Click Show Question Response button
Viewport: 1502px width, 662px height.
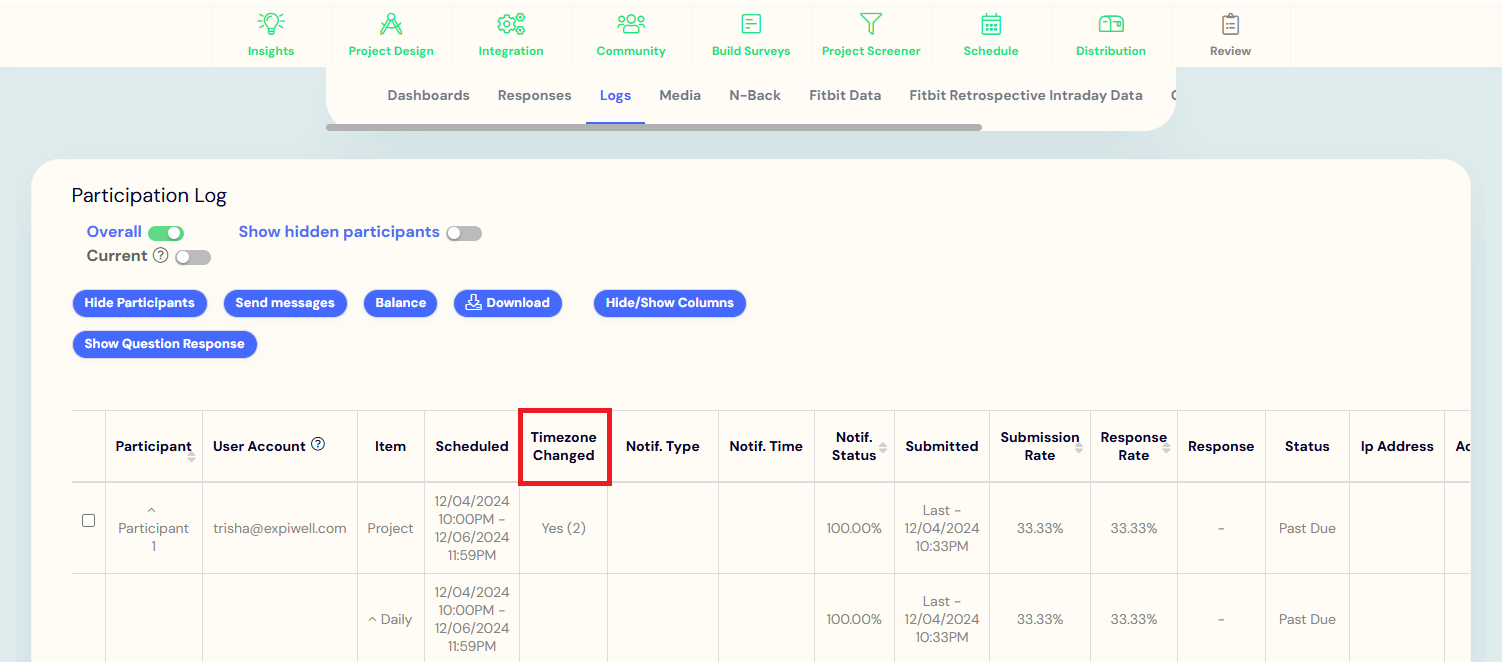tap(165, 344)
